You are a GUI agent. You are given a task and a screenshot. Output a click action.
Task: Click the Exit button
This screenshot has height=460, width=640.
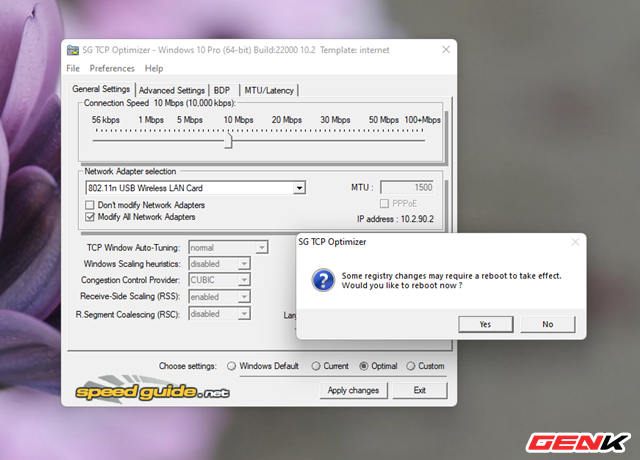[420, 391]
